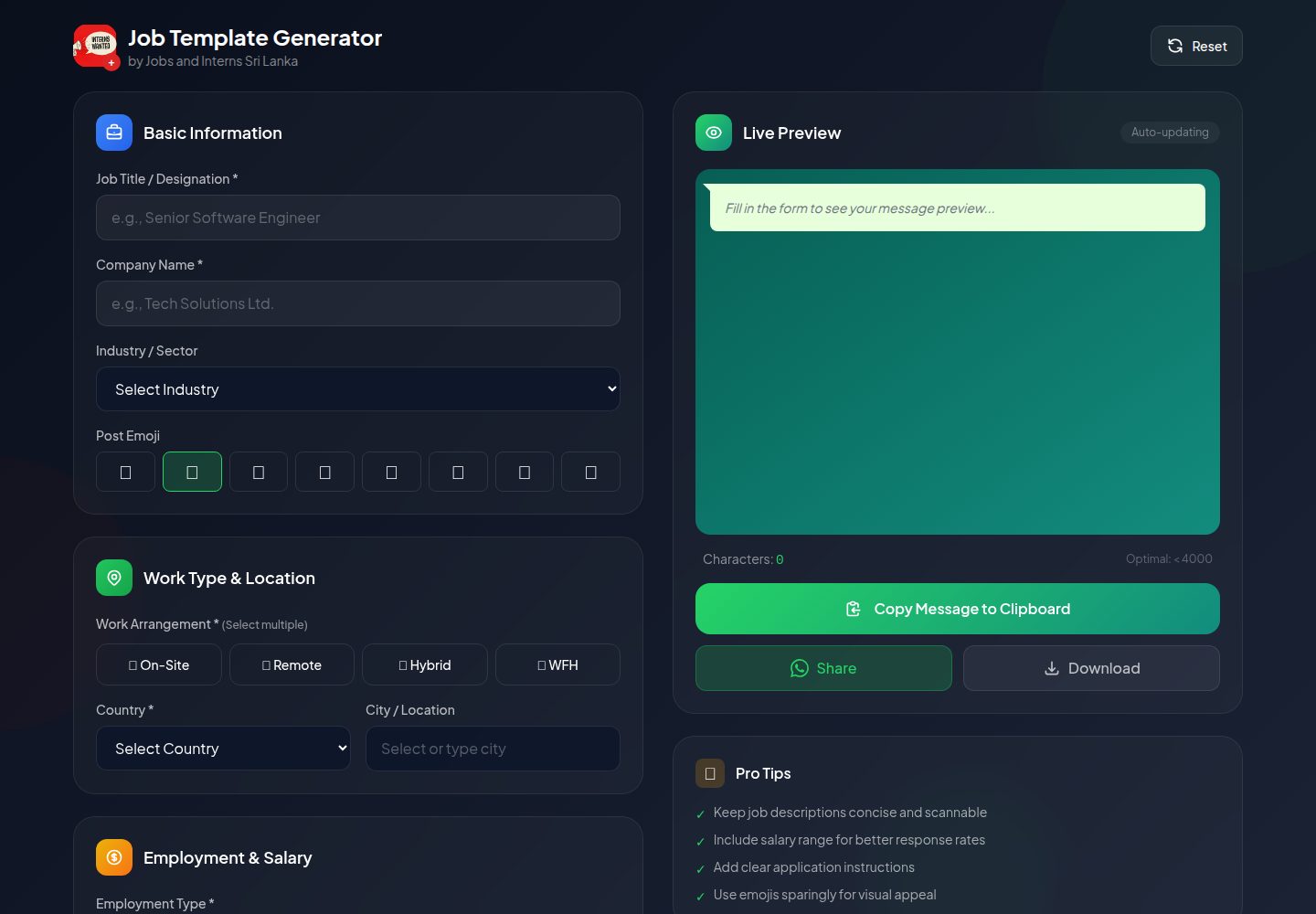This screenshot has height=914, width=1316.
Task: Click 'Add clear application instructions' tip
Action: (x=813, y=867)
